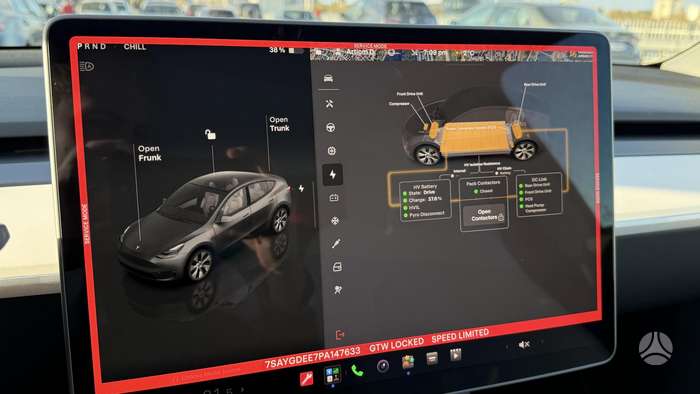Select the High Voltage lightning bolt tab
The height and width of the screenshot is (394, 700).
click(x=333, y=174)
